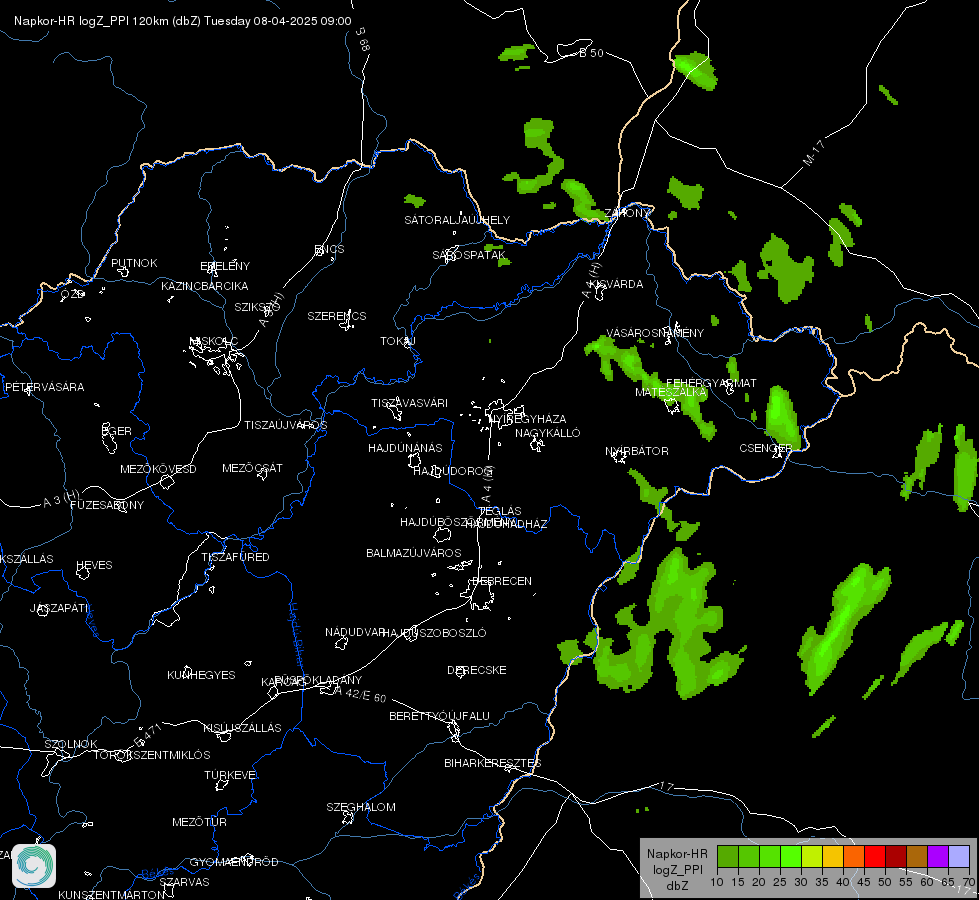
Task: Select the CSENGER town label
Action: (765, 448)
